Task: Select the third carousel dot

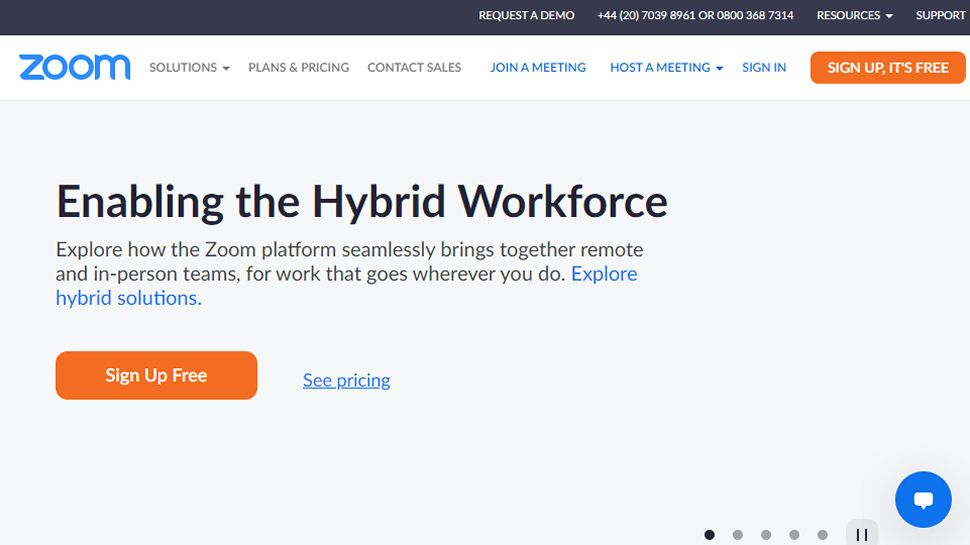Action: point(766,534)
